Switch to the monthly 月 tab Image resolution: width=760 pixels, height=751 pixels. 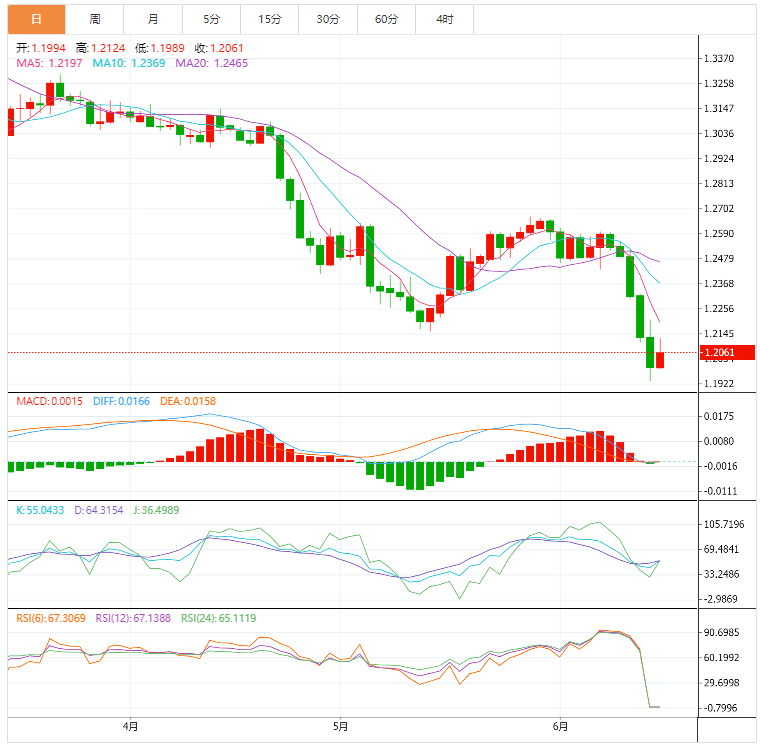[153, 19]
